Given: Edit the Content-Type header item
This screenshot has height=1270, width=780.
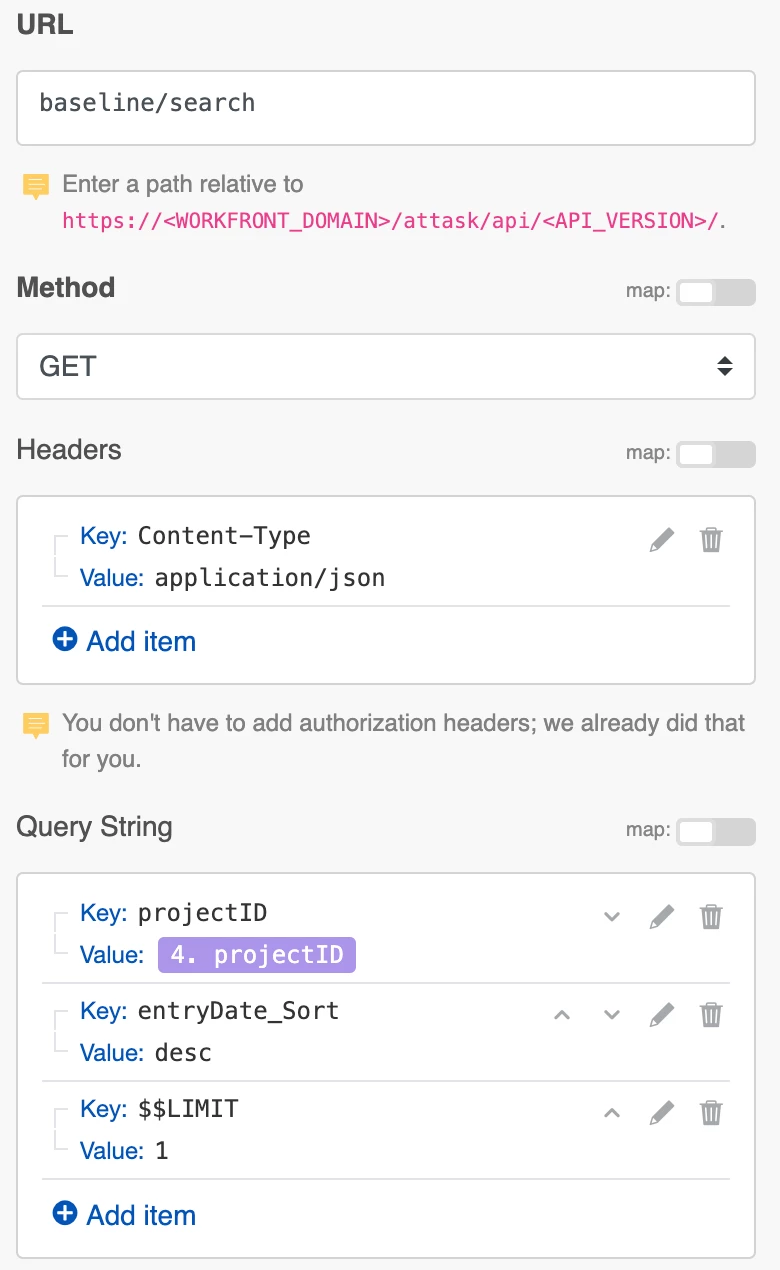Looking at the screenshot, I should tap(662, 540).
